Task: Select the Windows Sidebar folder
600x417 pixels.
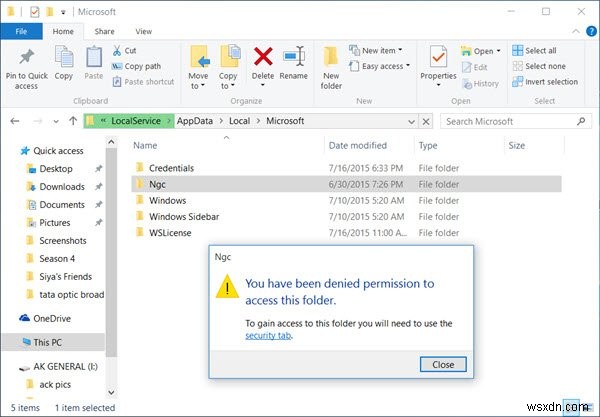Action: (x=346, y=217)
